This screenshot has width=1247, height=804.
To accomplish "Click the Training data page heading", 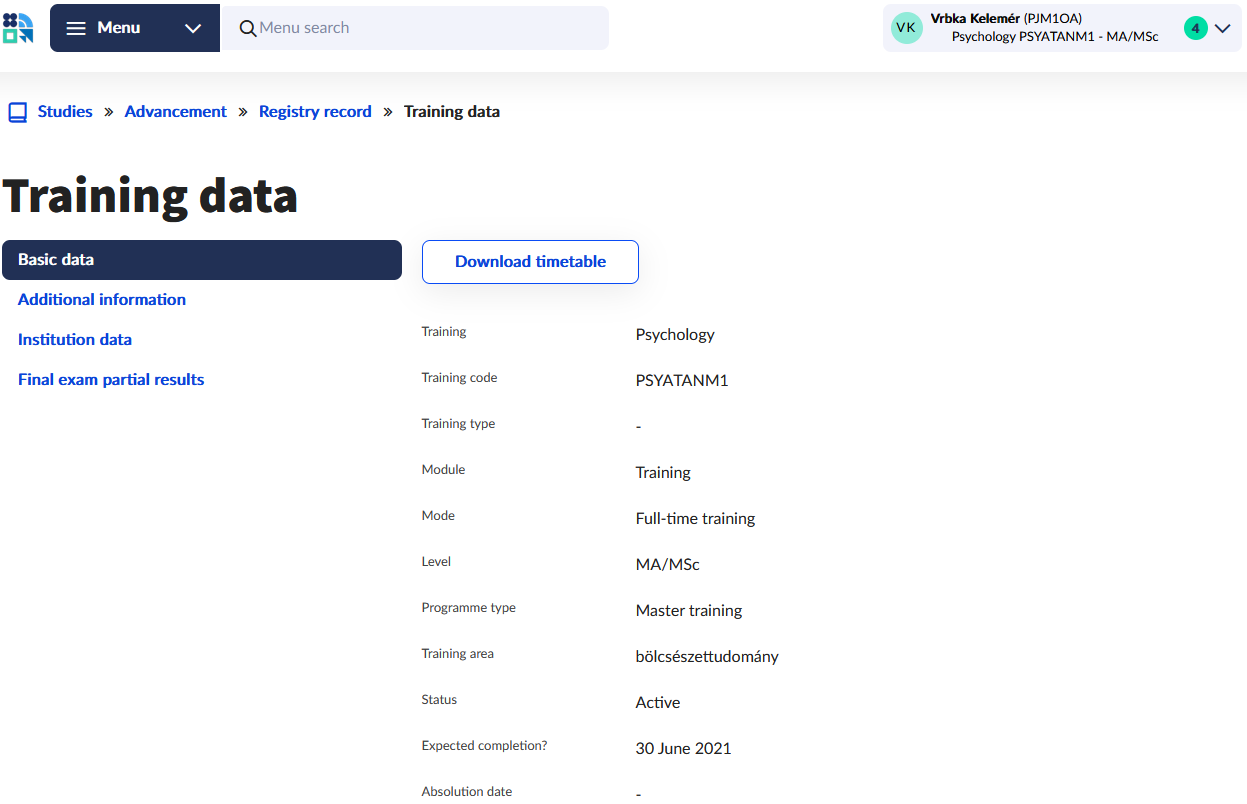I will click(x=150, y=196).
